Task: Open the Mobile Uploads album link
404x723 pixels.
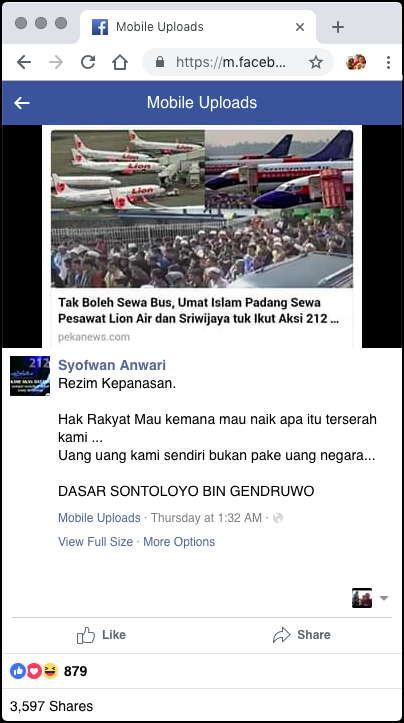Action: click(x=99, y=518)
